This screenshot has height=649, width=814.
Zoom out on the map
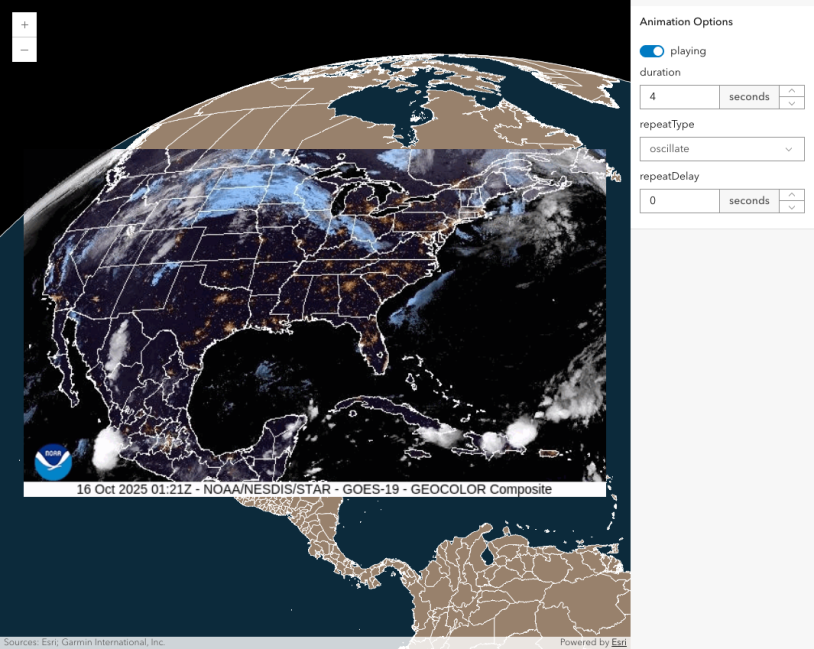pos(24,50)
